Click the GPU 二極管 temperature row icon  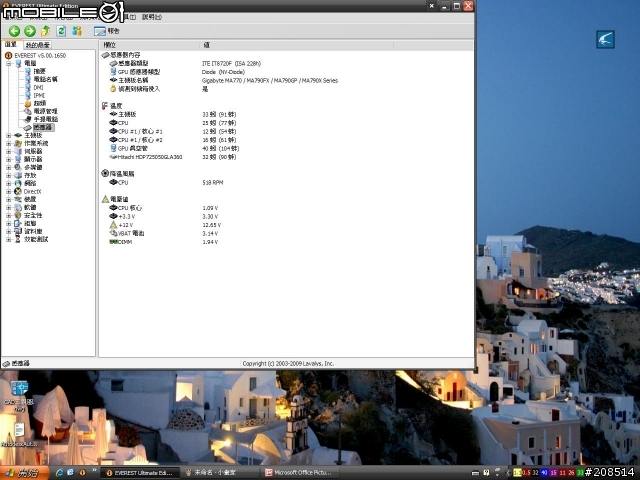(113, 148)
